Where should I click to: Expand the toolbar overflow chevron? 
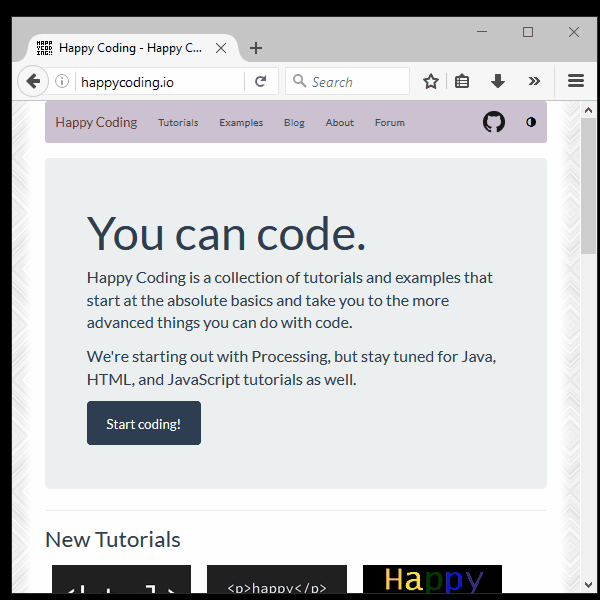534,82
